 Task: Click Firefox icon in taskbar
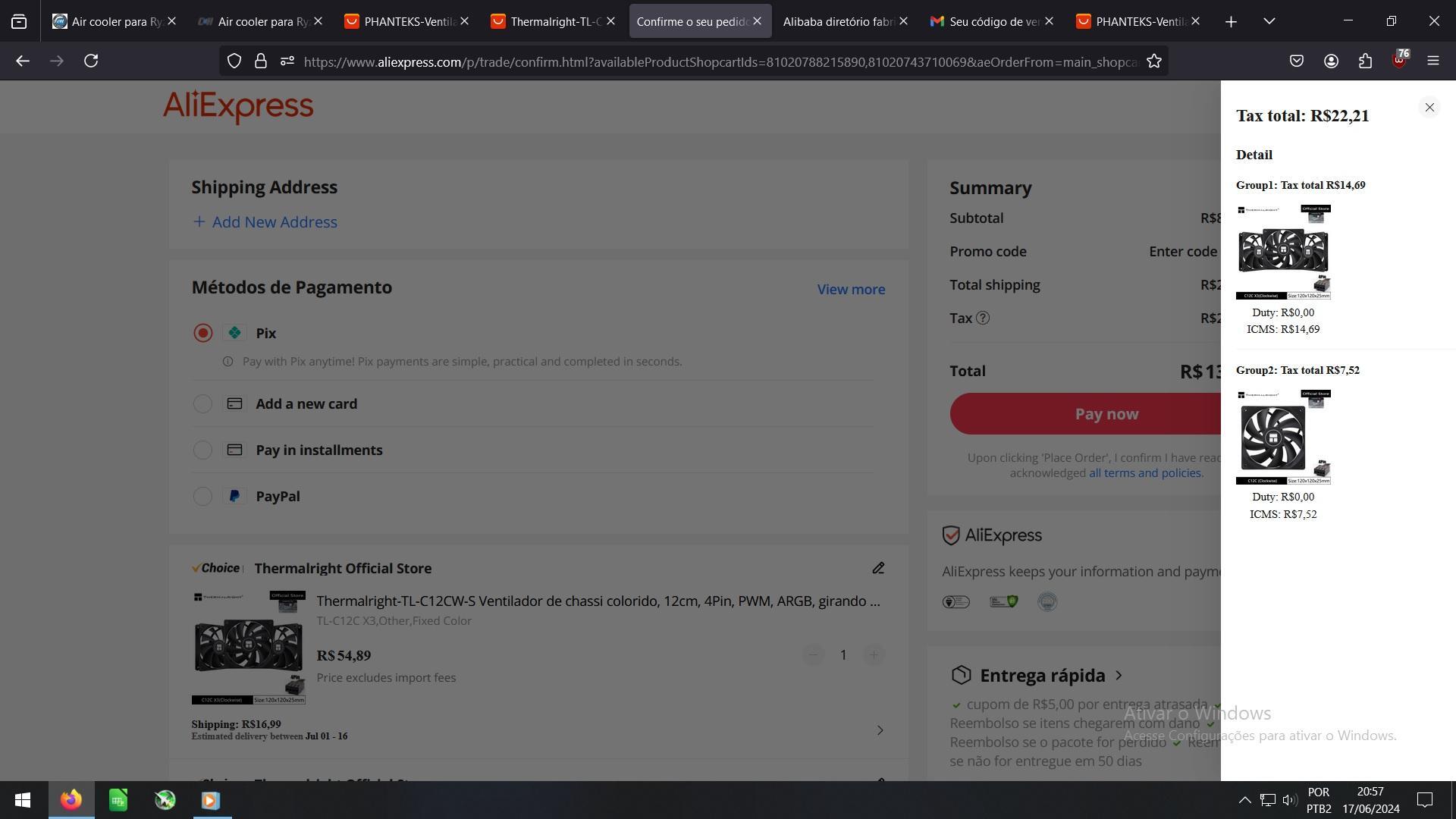(71, 800)
